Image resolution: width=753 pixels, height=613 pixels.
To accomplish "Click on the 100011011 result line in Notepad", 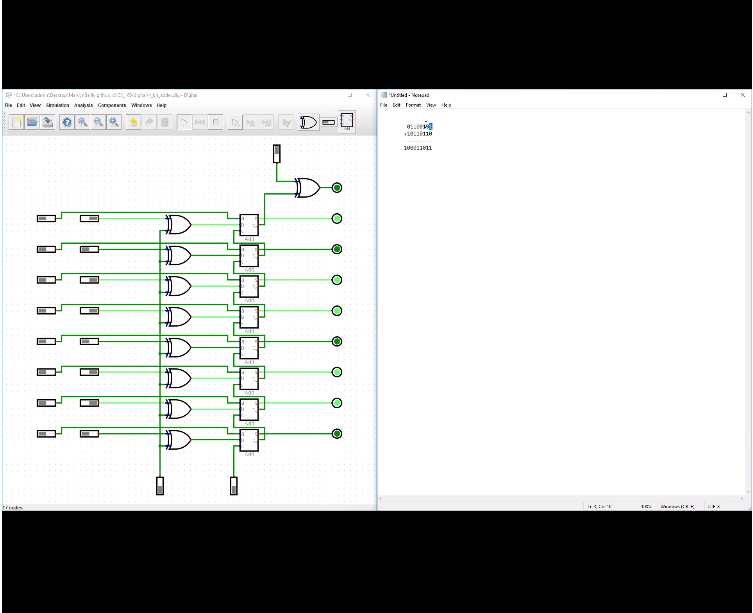I will (417, 148).
